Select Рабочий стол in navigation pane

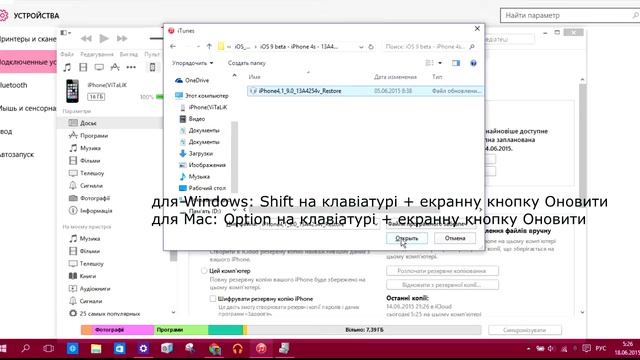pyautogui.click(x=202, y=188)
